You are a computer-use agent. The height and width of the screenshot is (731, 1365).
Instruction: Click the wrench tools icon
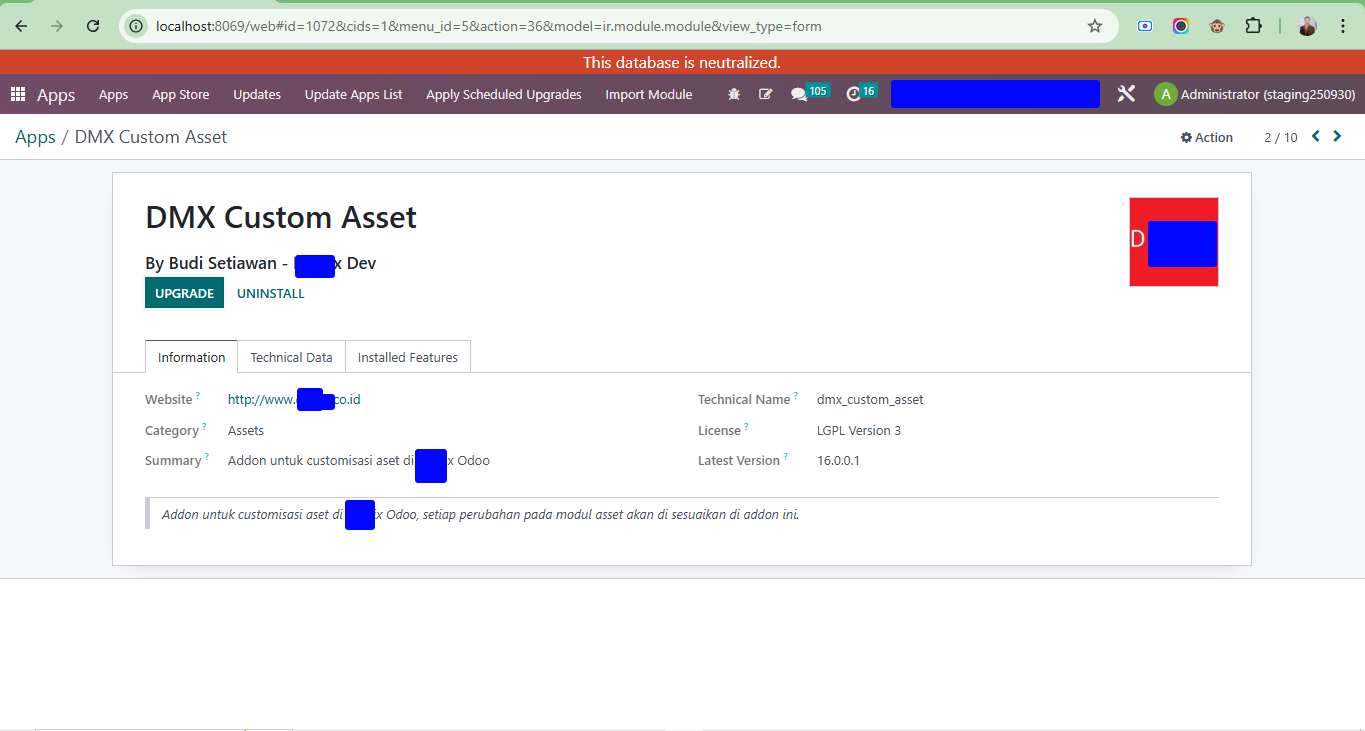click(x=1126, y=94)
